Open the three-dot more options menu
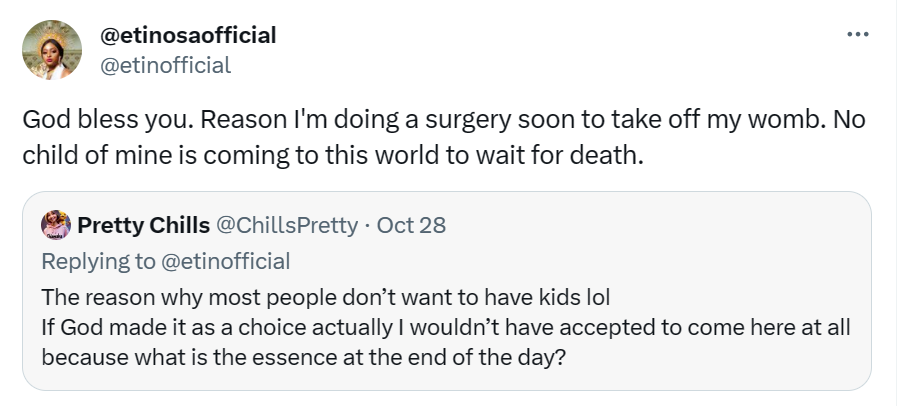The image size is (897, 406). tap(857, 35)
